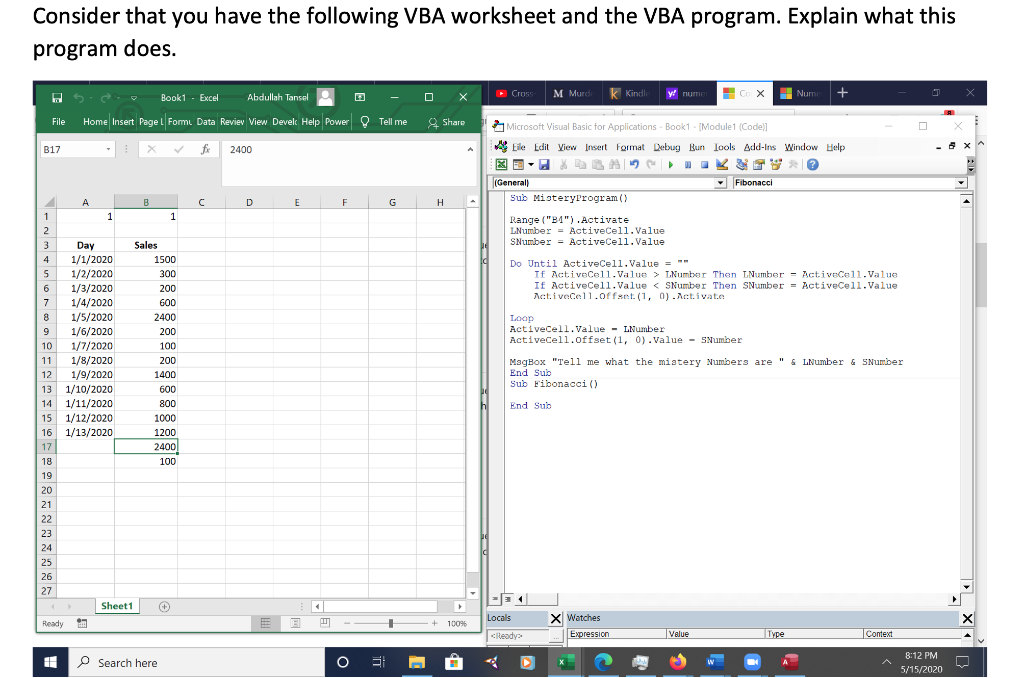The height and width of the screenshot is (678, 1024).
Task: Switch to Page Break Preview in status bar
Action: coord(325,624)
